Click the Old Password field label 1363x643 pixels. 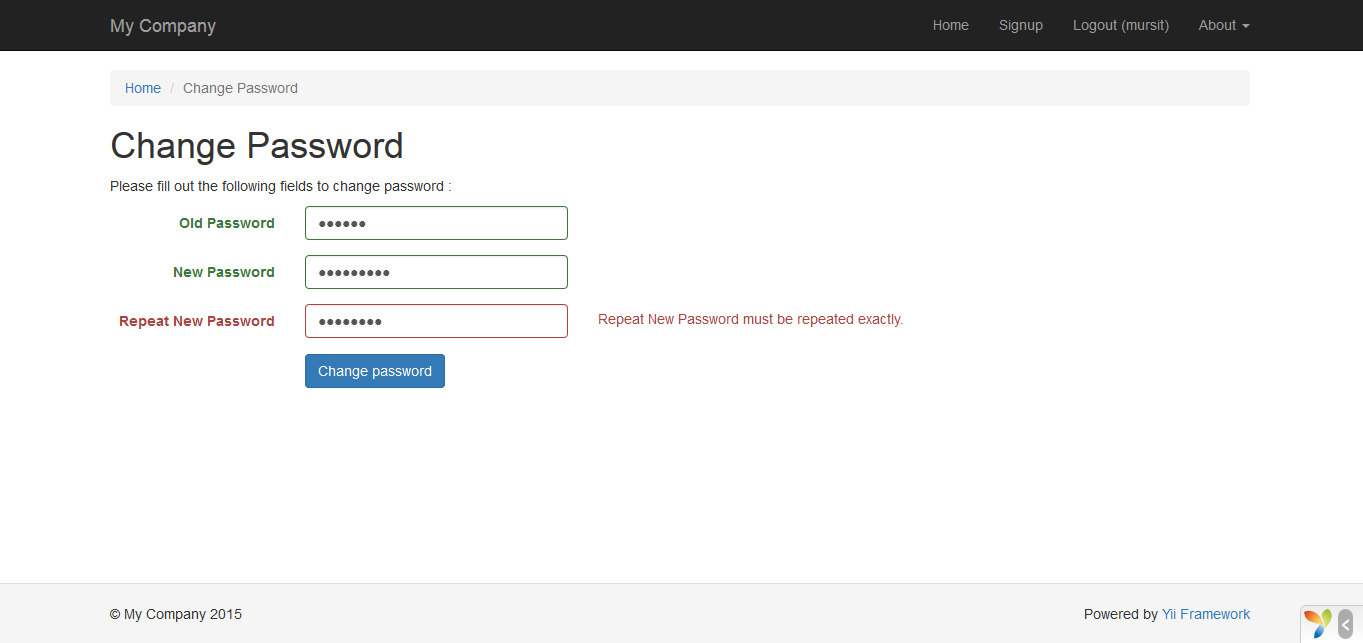226,223
